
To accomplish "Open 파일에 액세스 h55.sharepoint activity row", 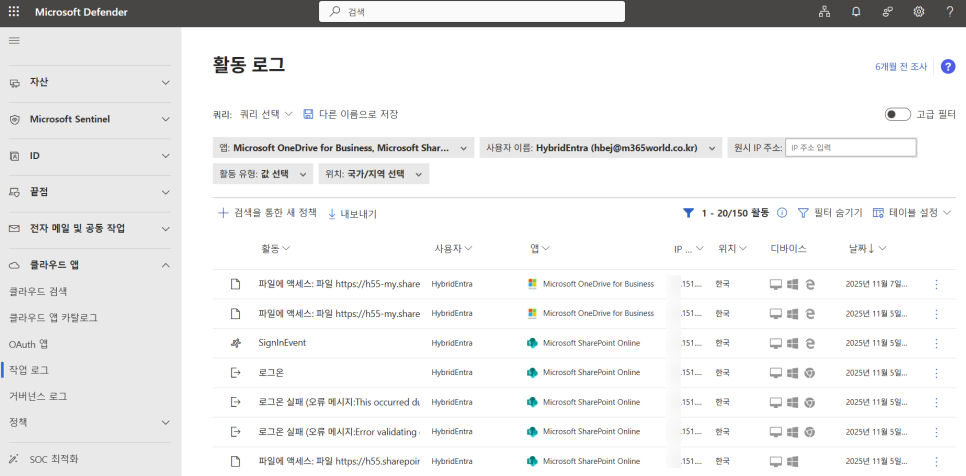I will click(339, 461).
